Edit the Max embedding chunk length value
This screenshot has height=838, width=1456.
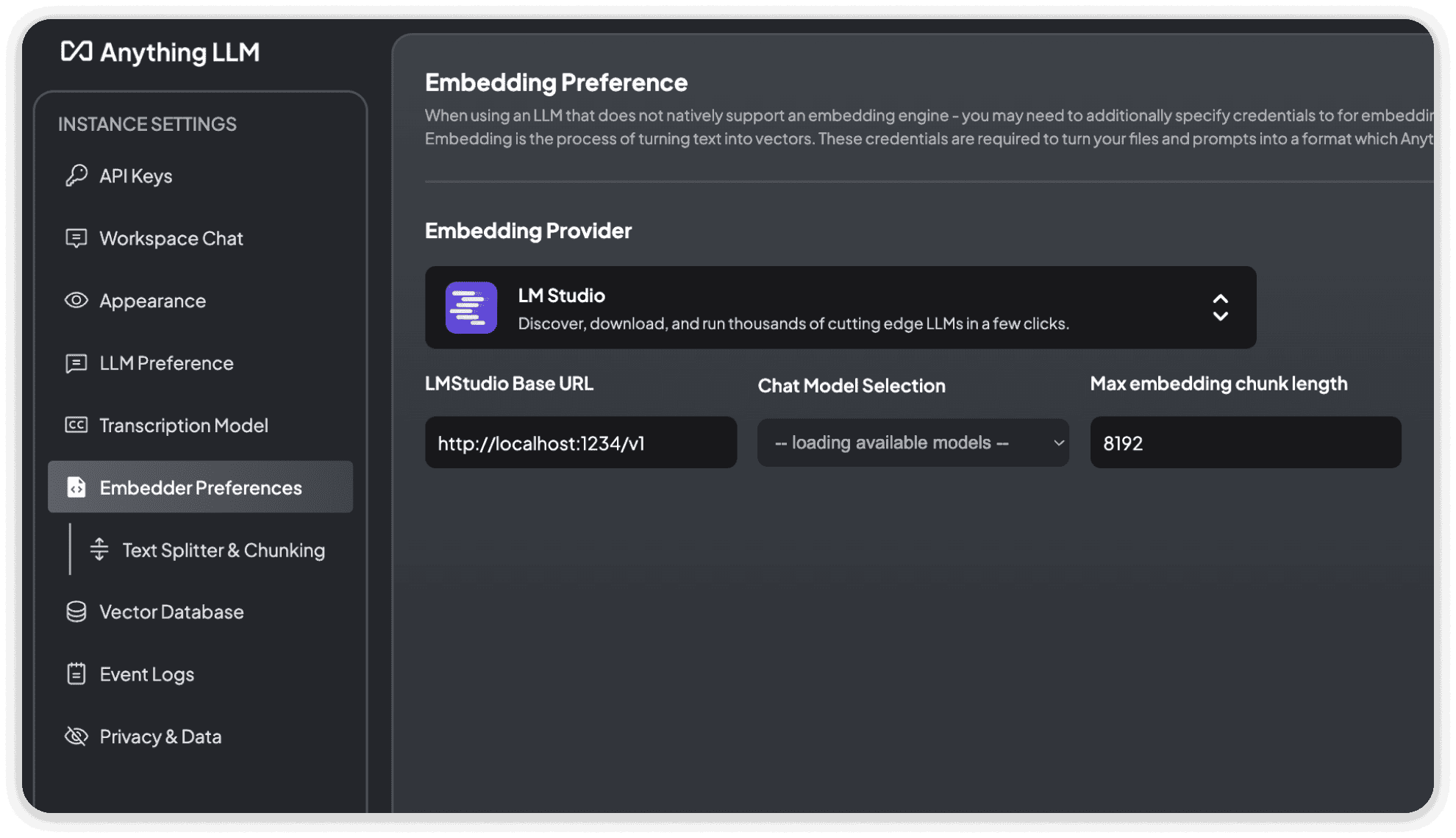coord(1244,443)
